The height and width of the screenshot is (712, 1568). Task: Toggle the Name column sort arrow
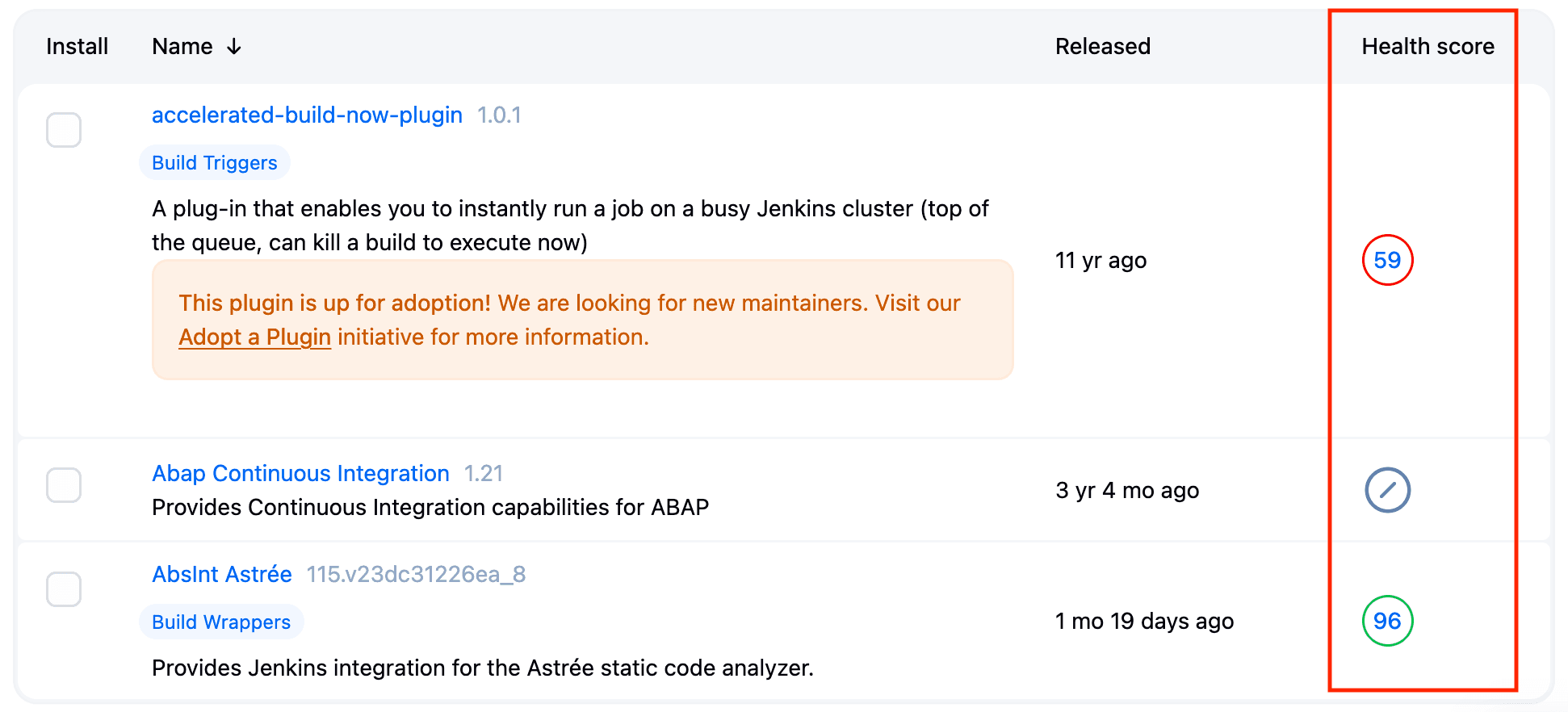(x=233, y=46)
